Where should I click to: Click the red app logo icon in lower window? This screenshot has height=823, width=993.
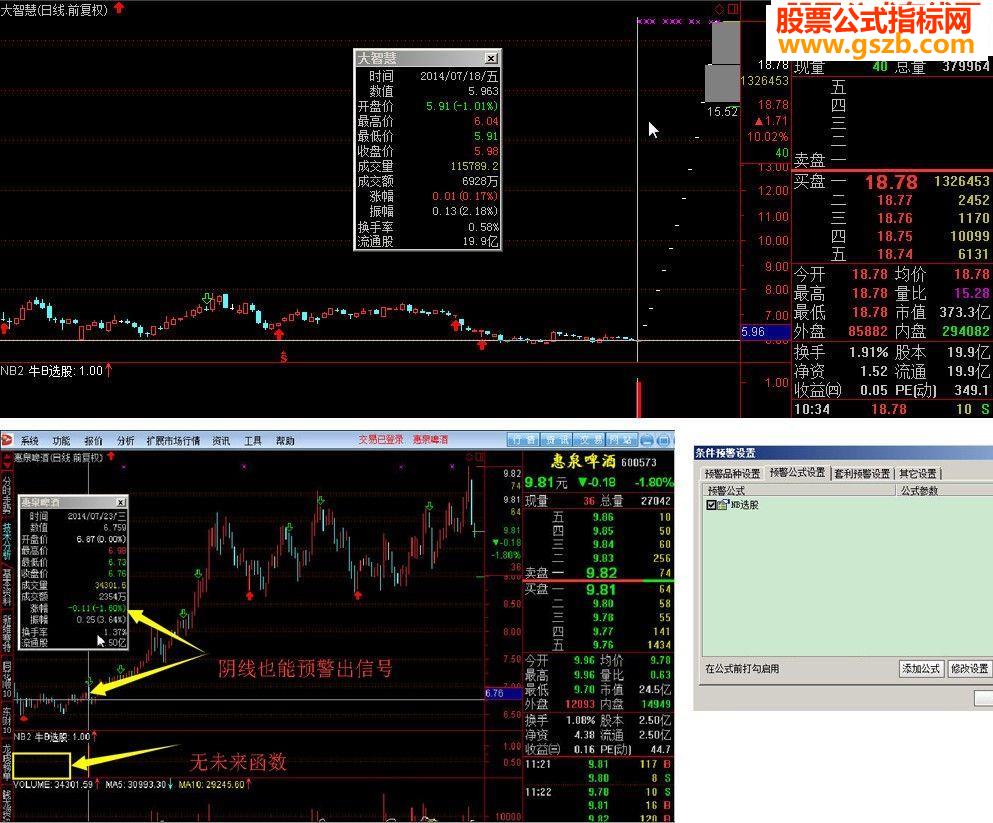click(x=7, y=440)
